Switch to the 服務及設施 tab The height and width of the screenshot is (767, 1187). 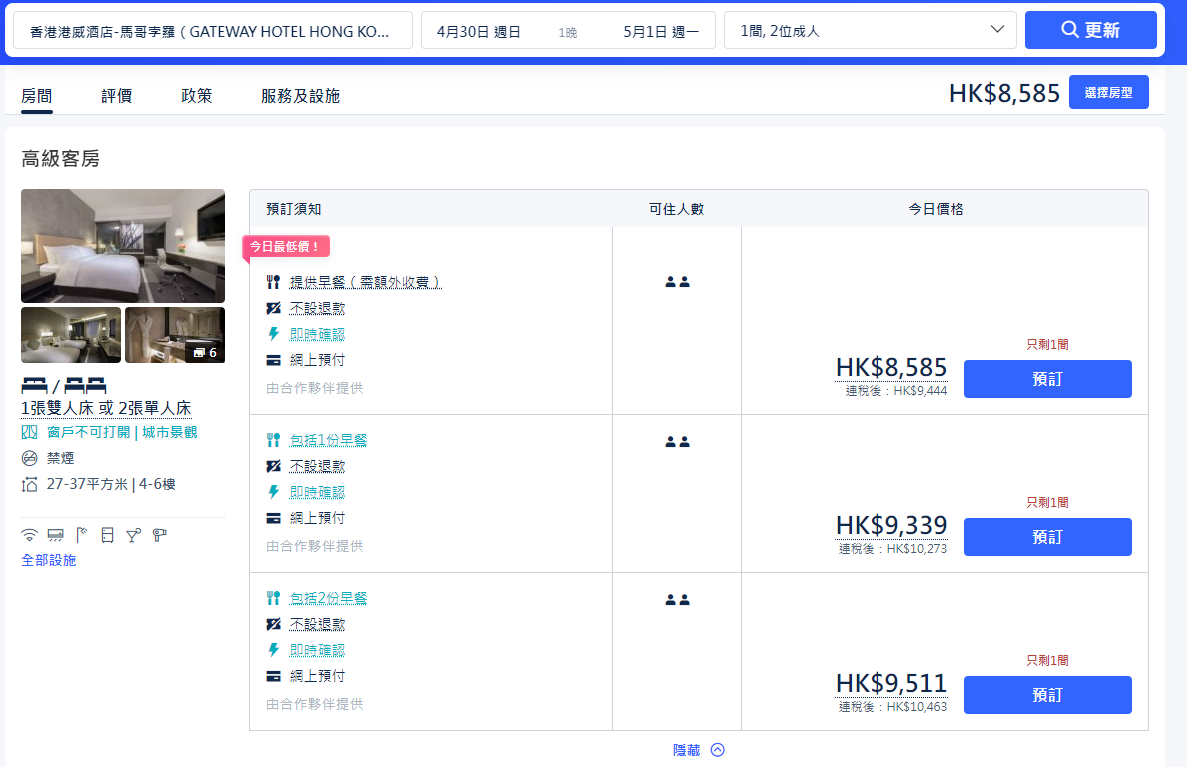point(300,96)
